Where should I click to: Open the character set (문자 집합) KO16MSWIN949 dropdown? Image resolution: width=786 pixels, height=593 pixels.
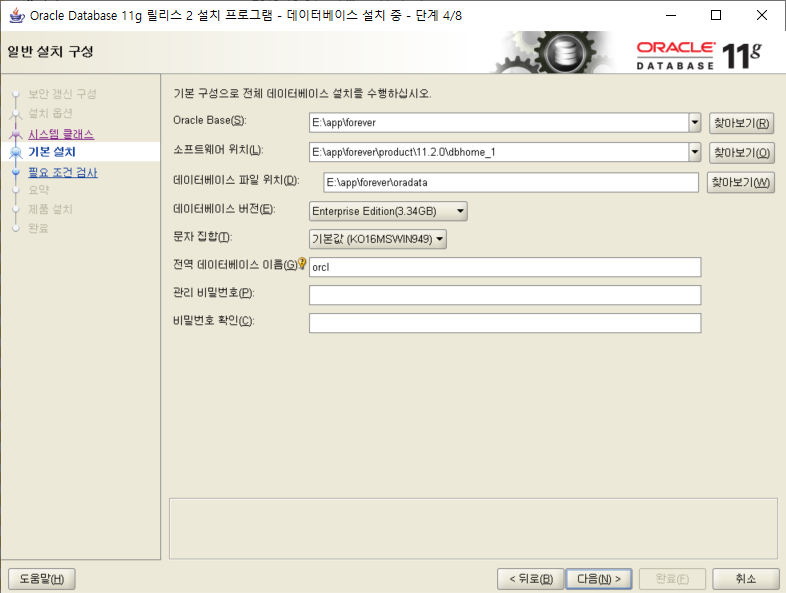tap(378, 239)
